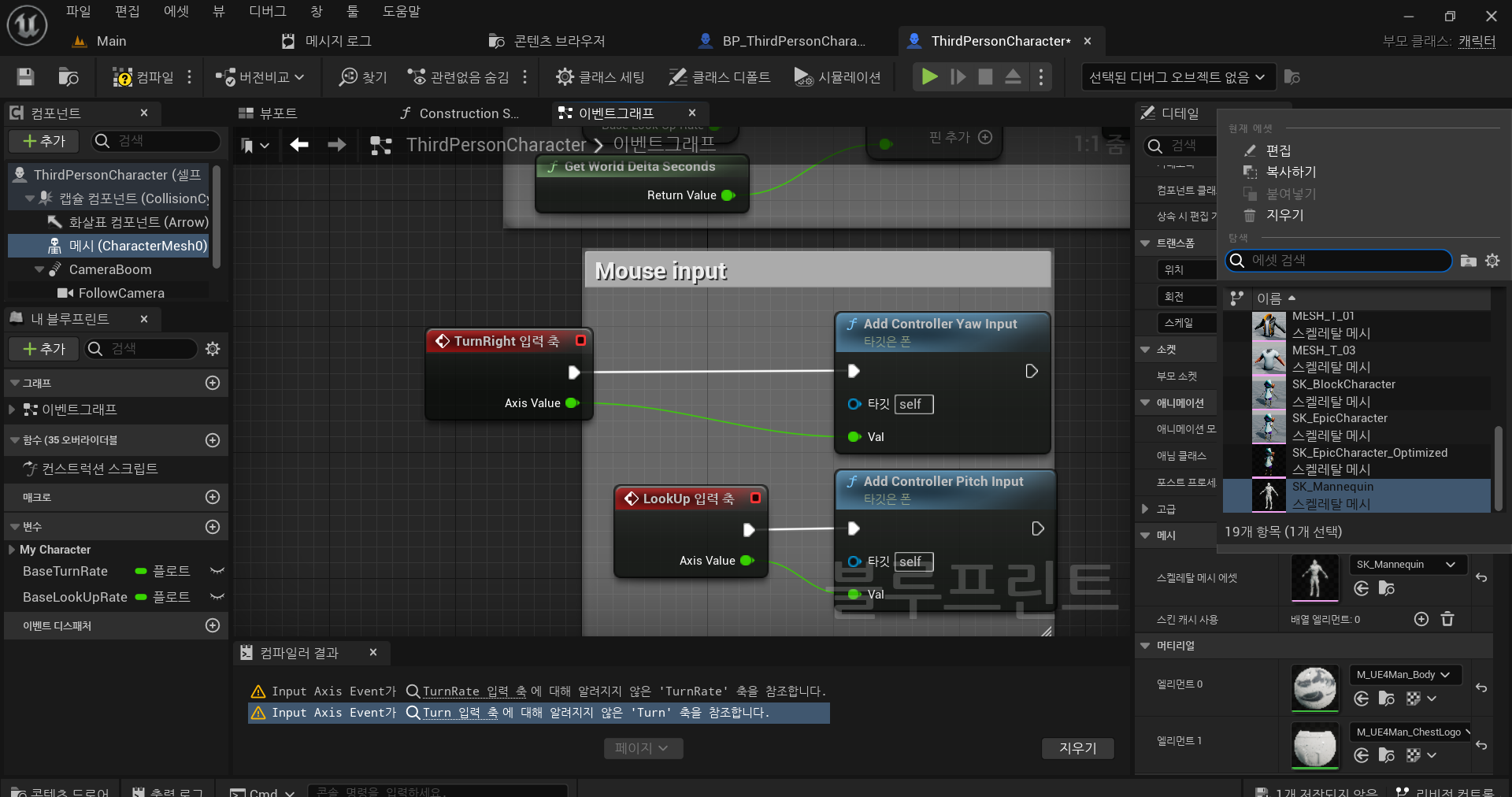
Task: Toggle Hide Unrelated nodes
Action: [x=458, y=77]
